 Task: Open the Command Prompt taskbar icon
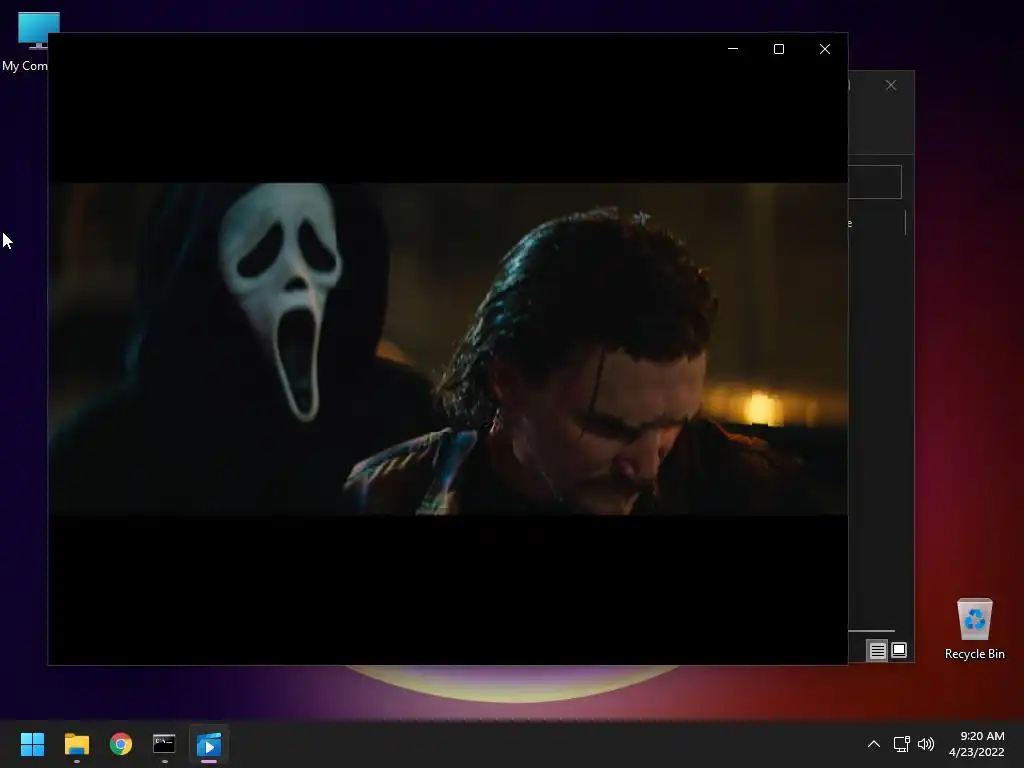(x=164, y=744)
